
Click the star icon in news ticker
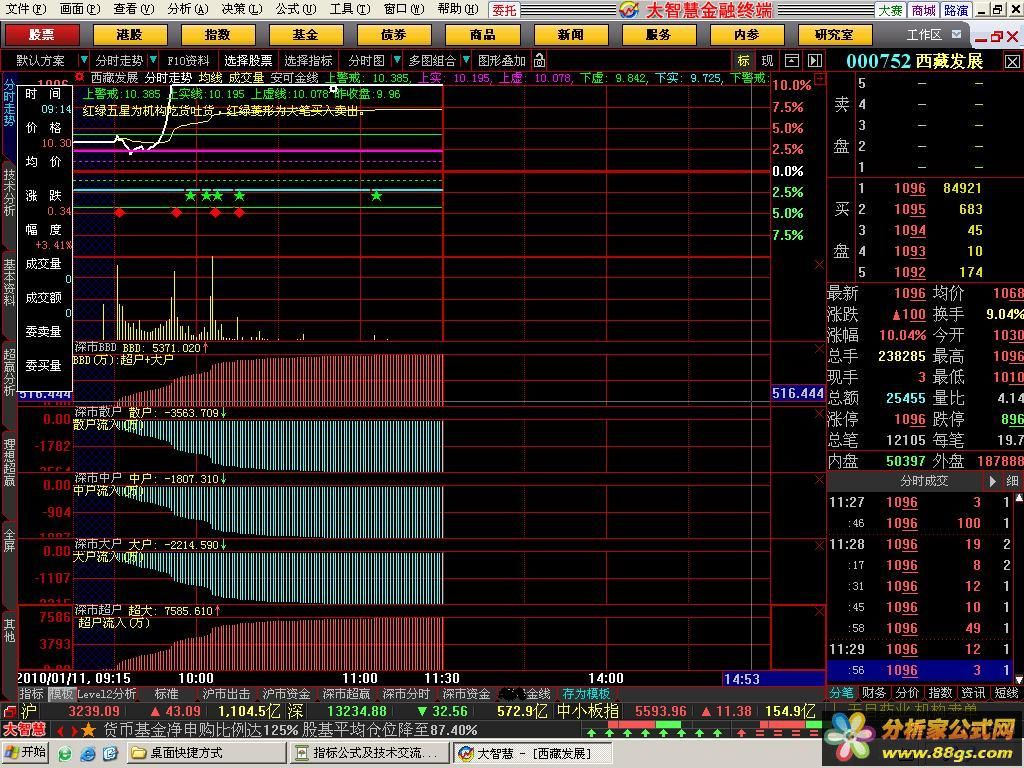pyautogui.click(x=88, y=729)
